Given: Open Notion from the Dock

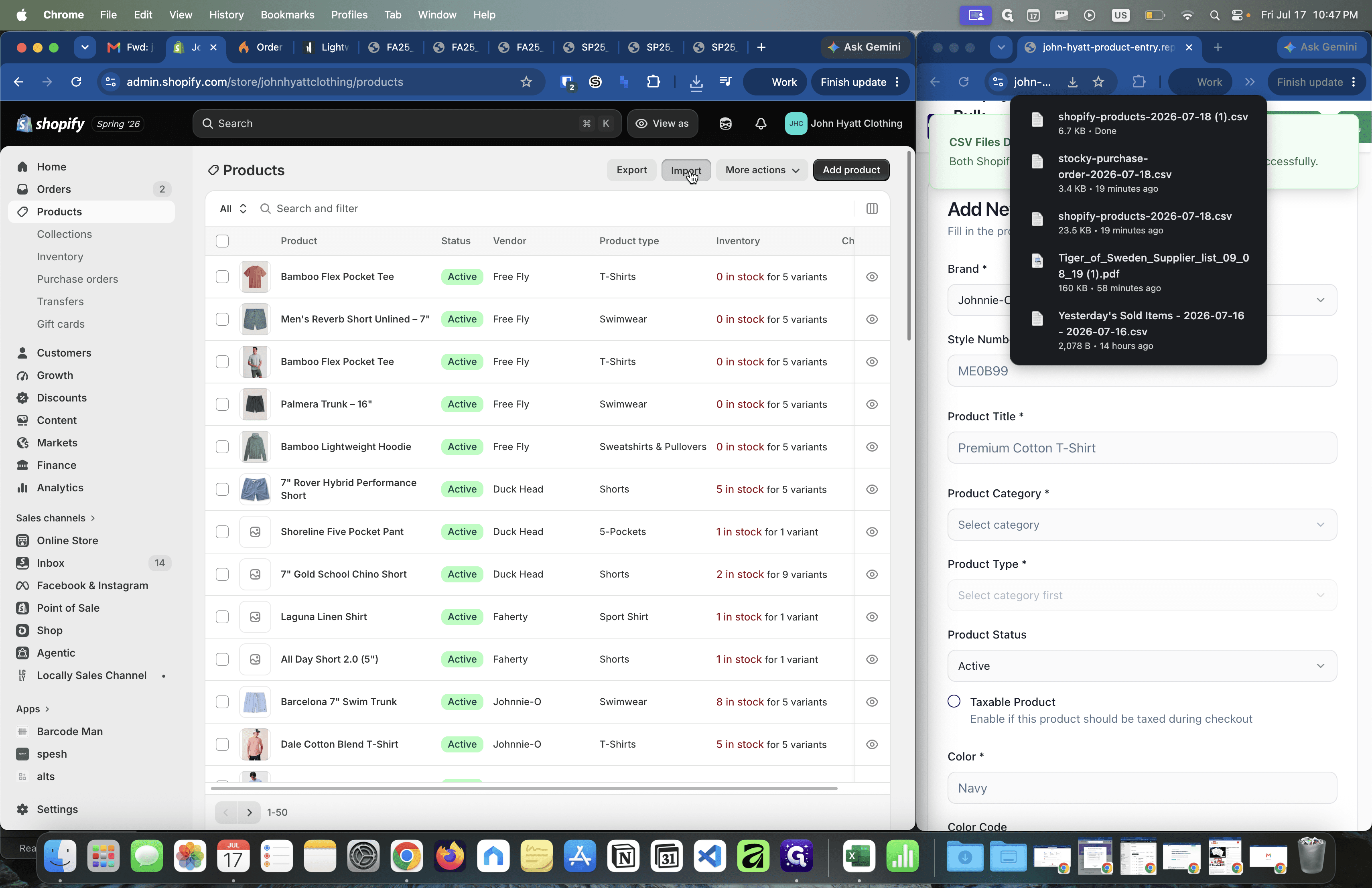Looking at the screenshot, I should [x=623, y=856].
